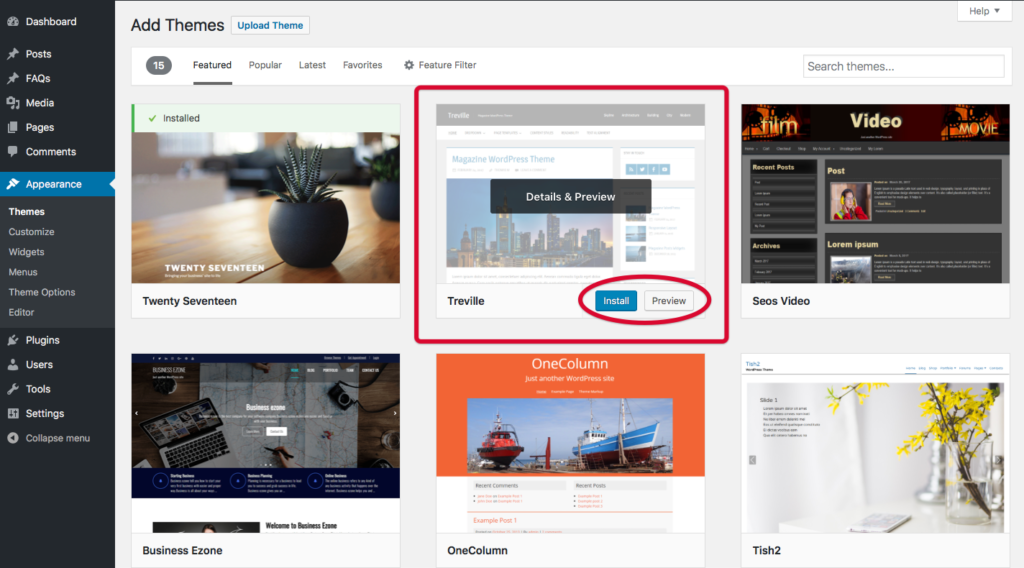Open Treville Details & Preview overlay
Viewport: 1024px width, 568px height.
tap(570, 197)
